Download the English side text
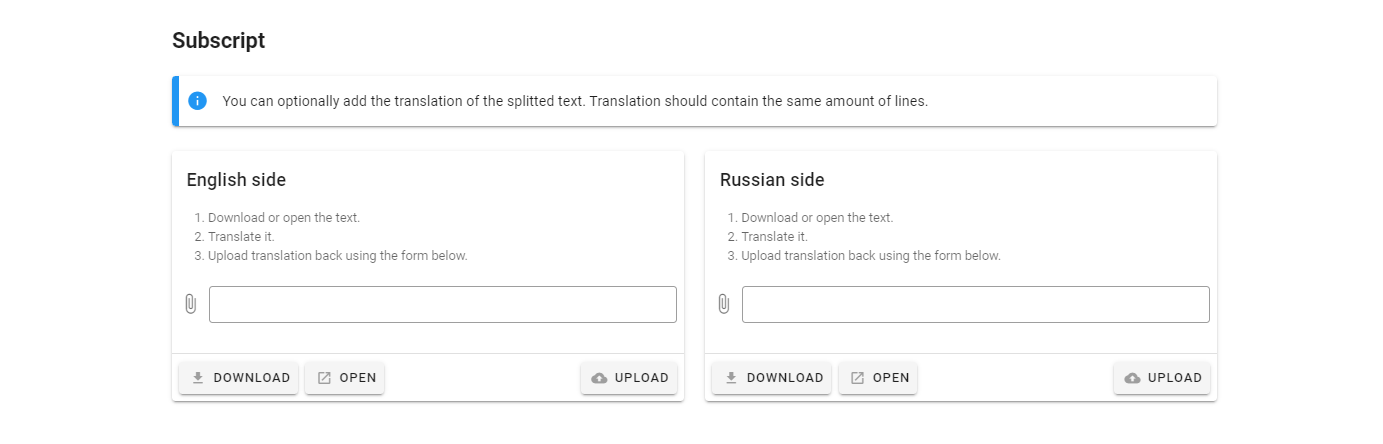The height and width of the screenshot is (444, 1383). [239, 378]
